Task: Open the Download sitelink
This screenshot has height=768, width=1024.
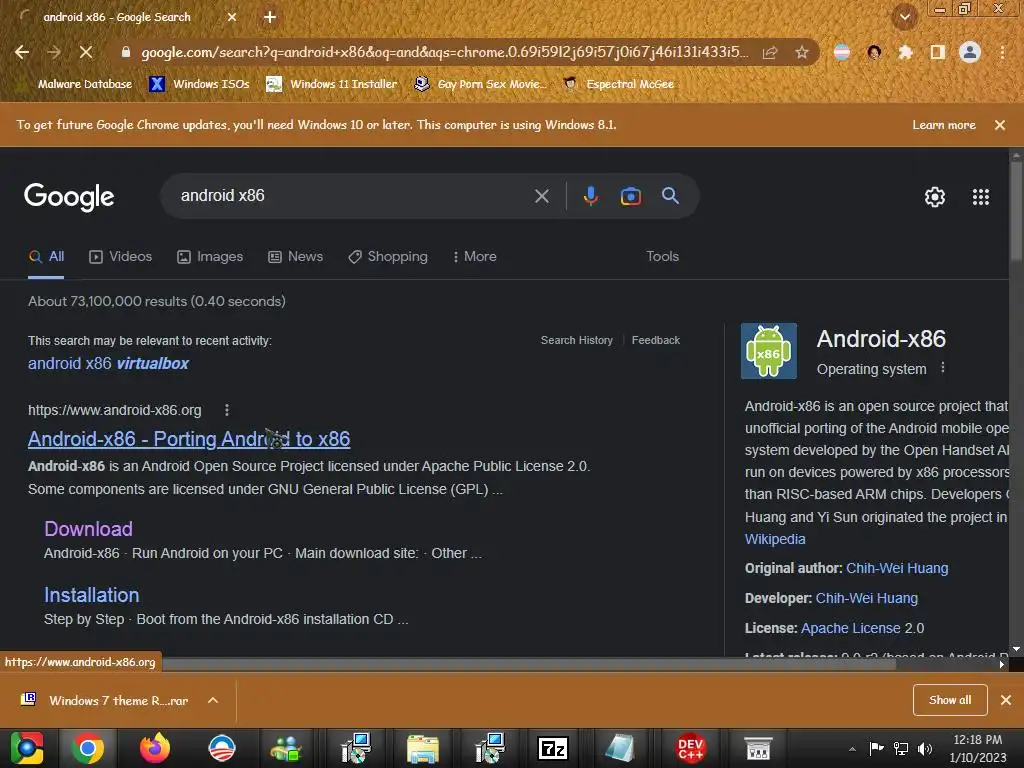Action: pos(88,528)
